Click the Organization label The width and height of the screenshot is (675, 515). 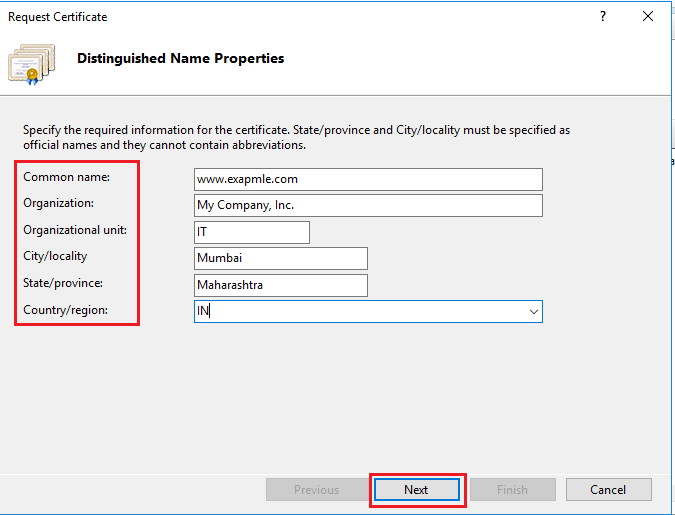pyautogui.click(x=59, y=203)
